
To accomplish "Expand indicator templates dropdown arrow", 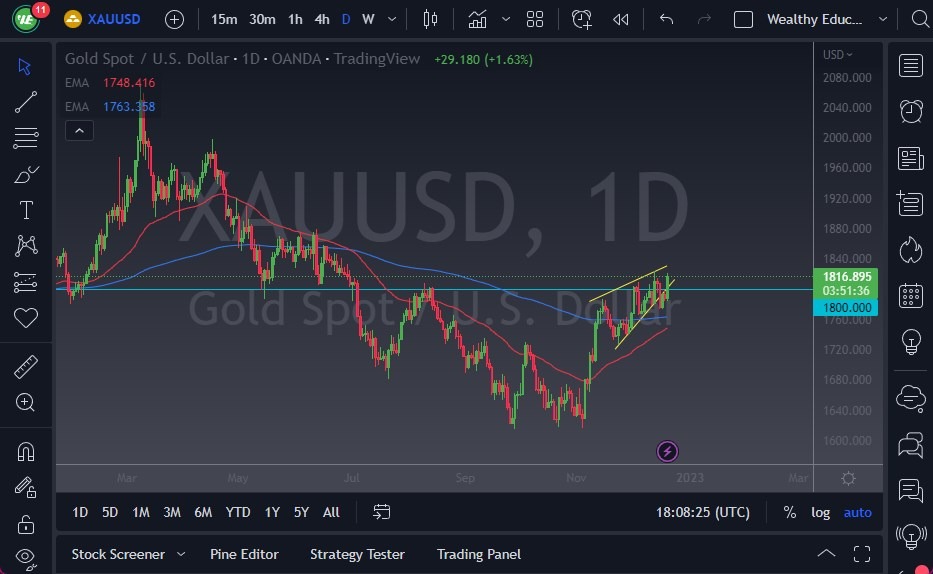I will pyautogui.click(x=506, y=20).
